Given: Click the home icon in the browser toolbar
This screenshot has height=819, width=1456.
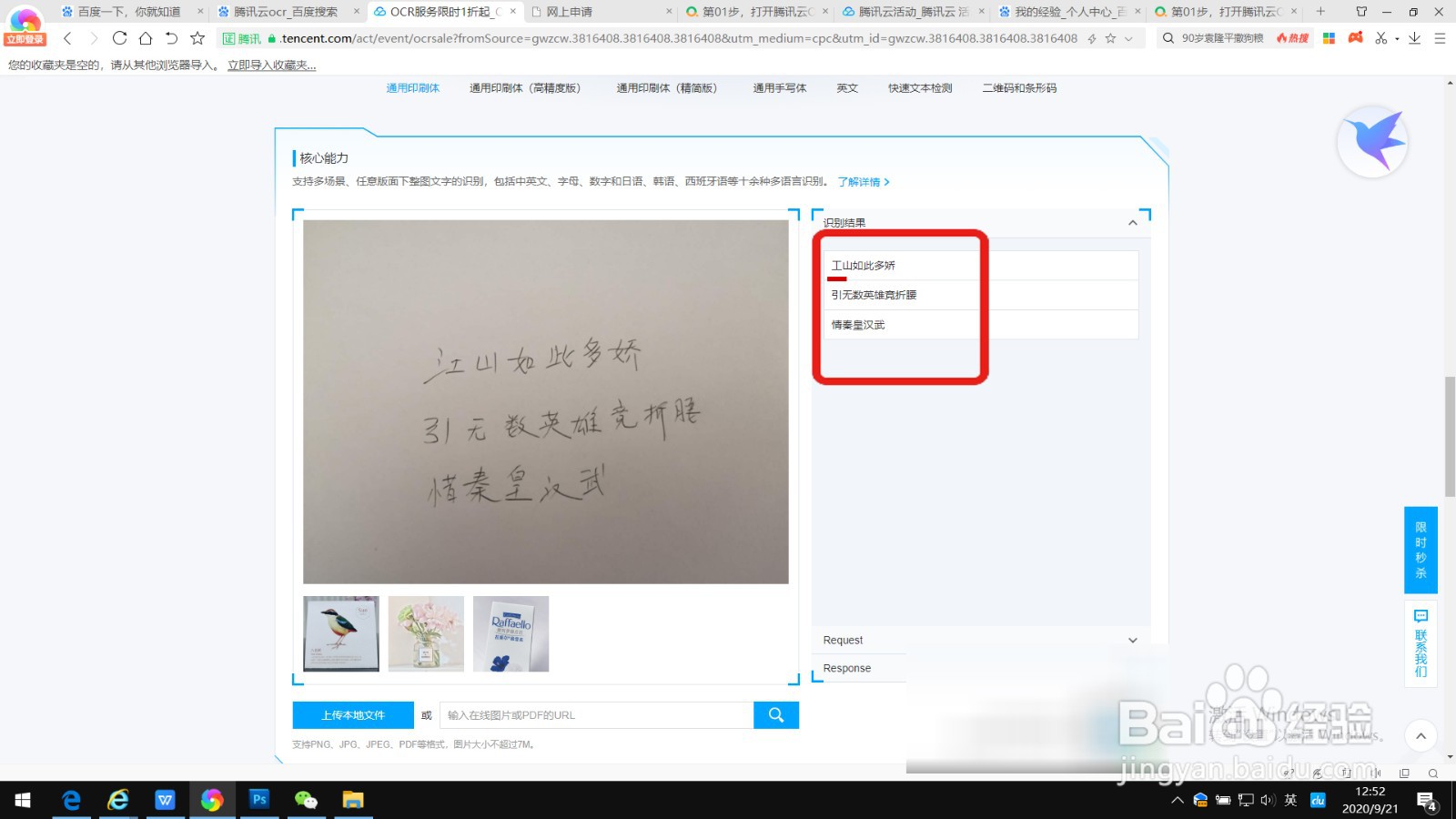Looking at the screenshot, I should point(146,38).
